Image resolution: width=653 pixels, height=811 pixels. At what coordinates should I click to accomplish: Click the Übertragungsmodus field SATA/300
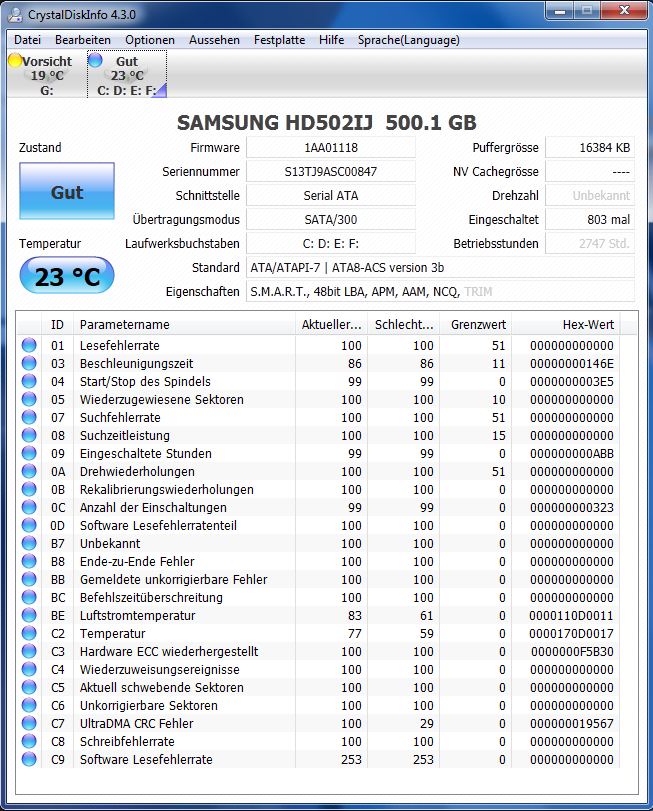331,219
